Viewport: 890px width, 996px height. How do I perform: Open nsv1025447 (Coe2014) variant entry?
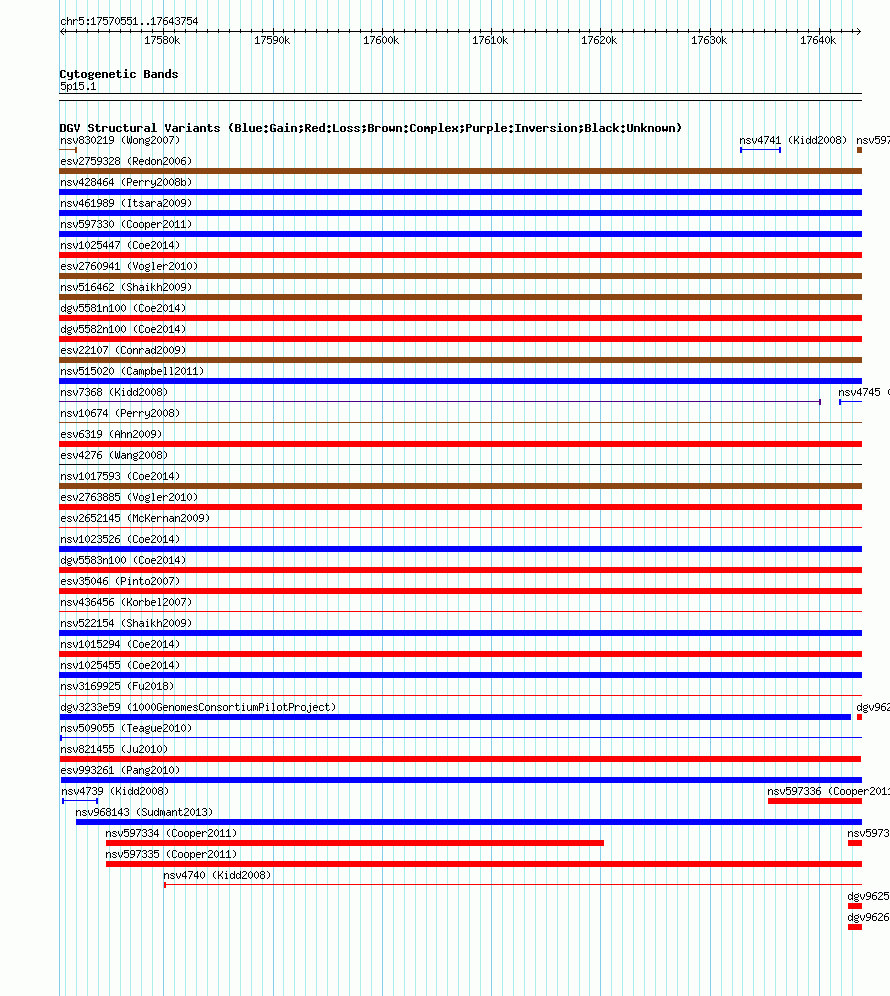[x=120, y=245]
